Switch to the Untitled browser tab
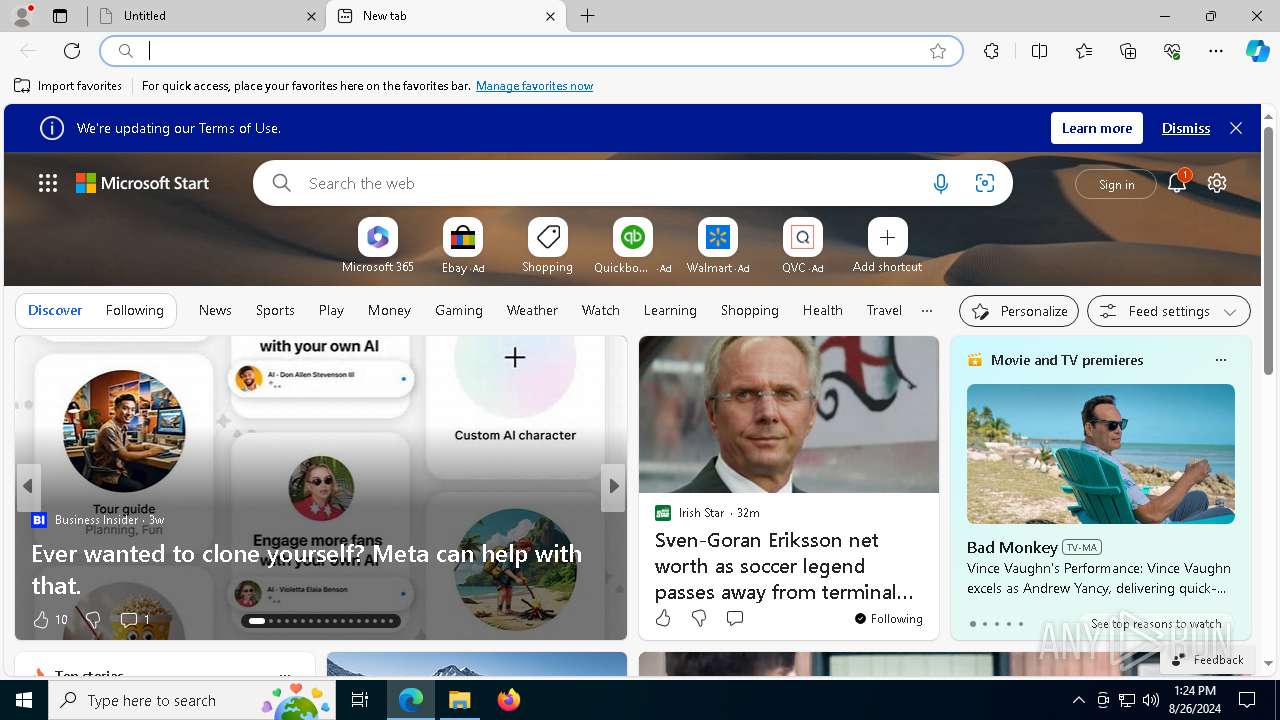This screenshot has width=1280, height=720. [207, 16]
